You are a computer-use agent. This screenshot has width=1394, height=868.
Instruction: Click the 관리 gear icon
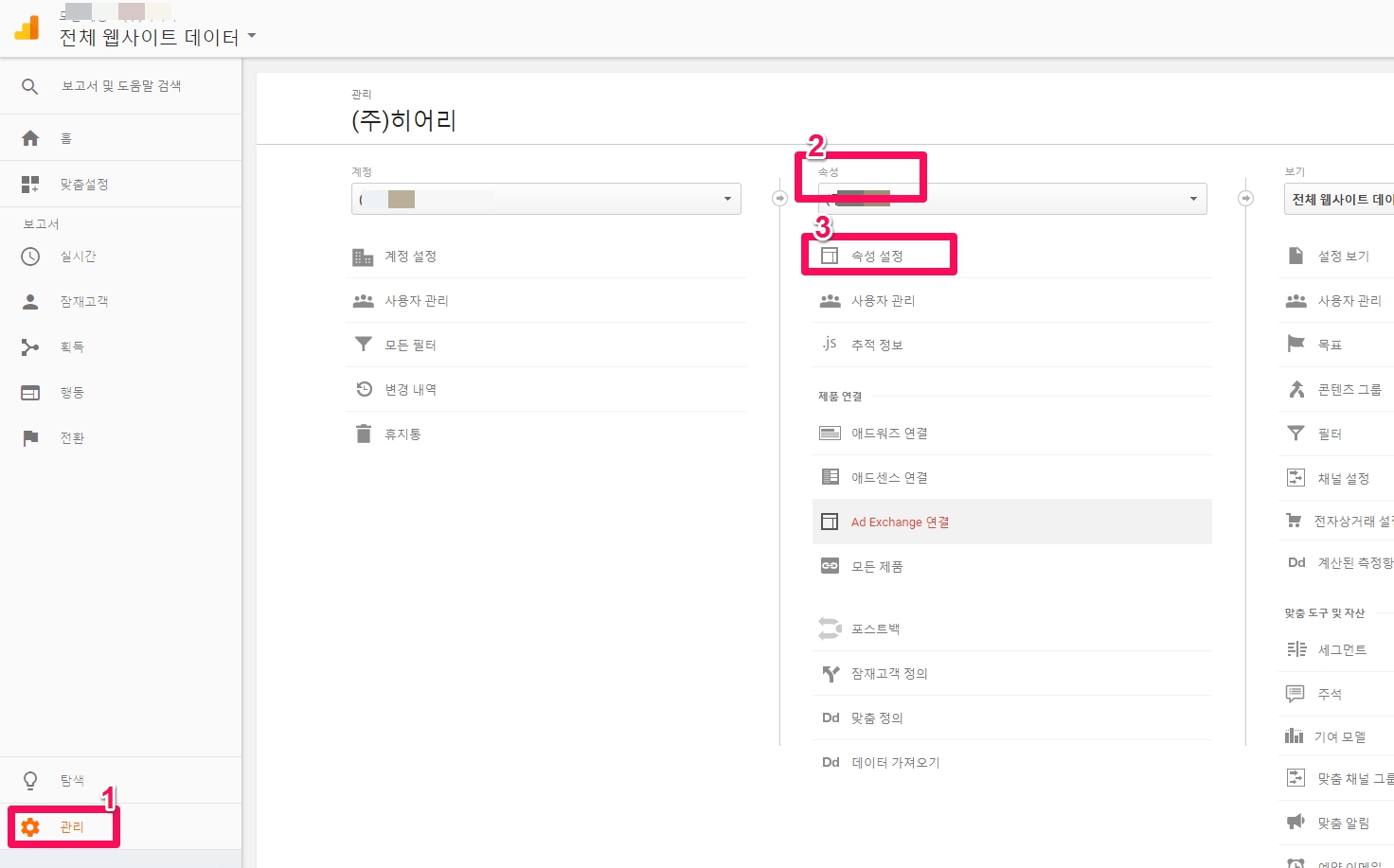pyautogui.click(x=30, y=827)
